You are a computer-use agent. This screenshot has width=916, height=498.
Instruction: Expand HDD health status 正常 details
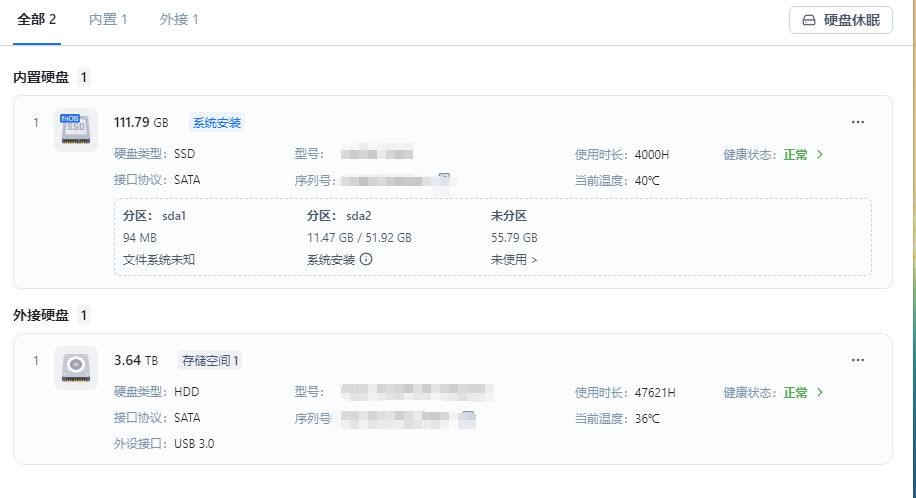coord(820,393)
